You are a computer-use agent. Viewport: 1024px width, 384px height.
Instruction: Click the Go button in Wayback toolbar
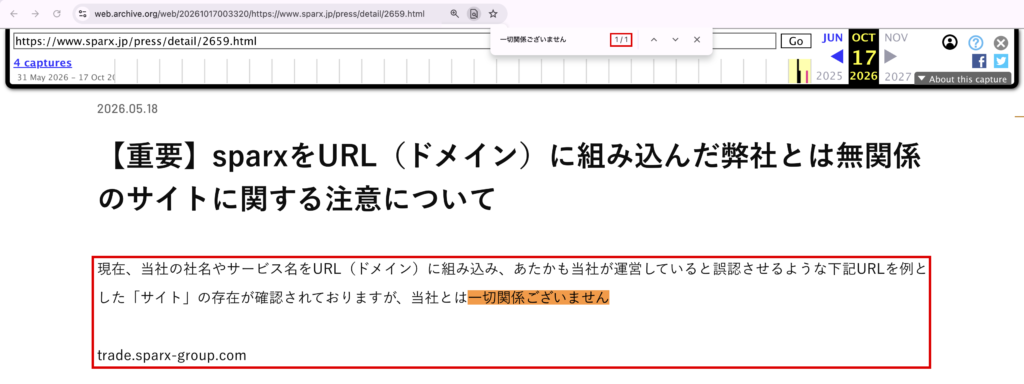click(796, 41)
